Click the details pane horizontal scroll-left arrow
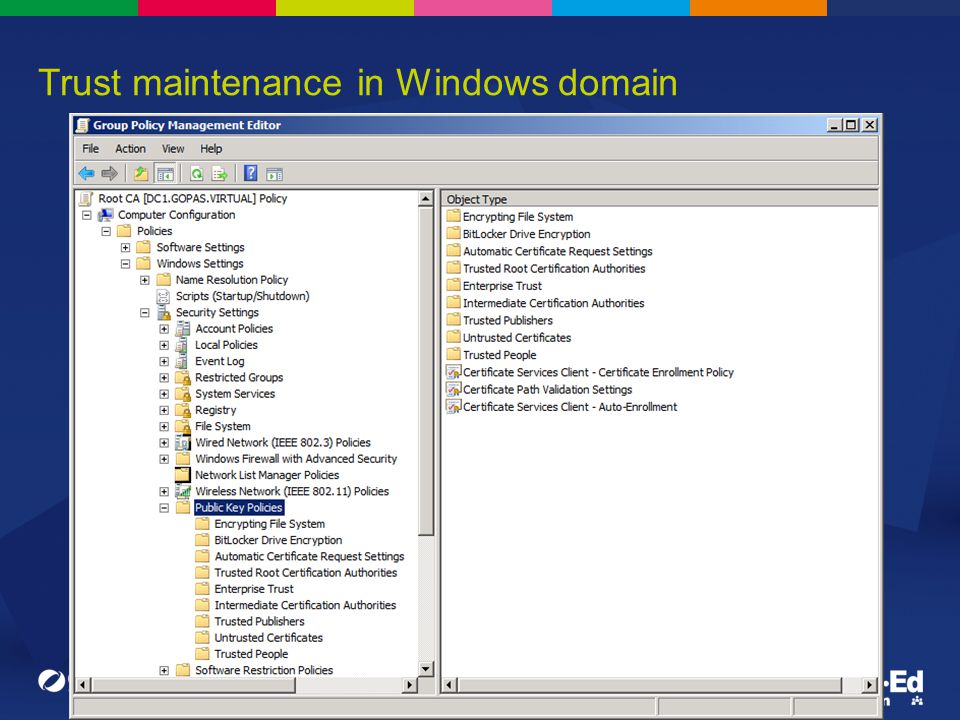 (449, 684)
